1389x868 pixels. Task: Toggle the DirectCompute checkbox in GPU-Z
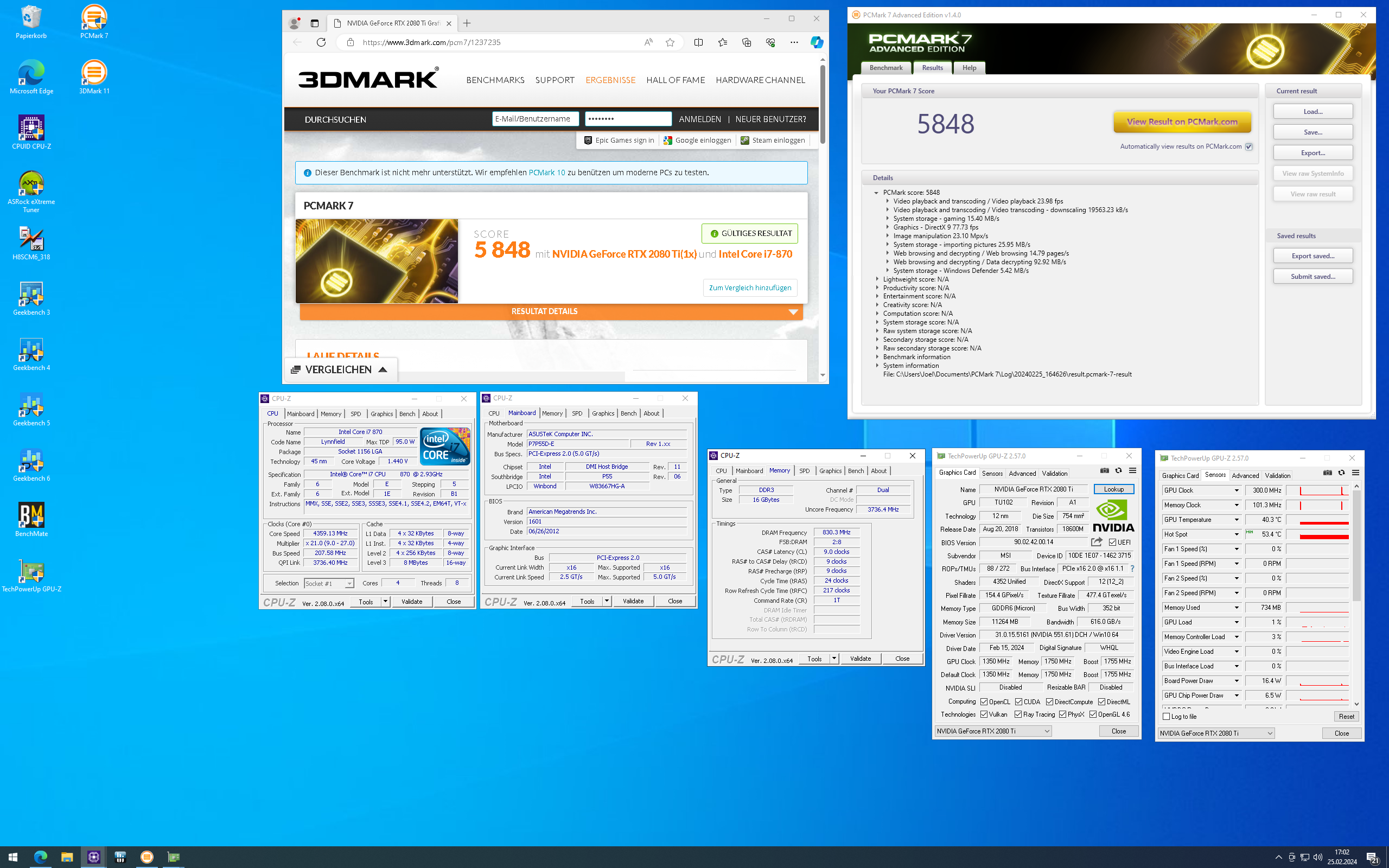click(1050, 701)
